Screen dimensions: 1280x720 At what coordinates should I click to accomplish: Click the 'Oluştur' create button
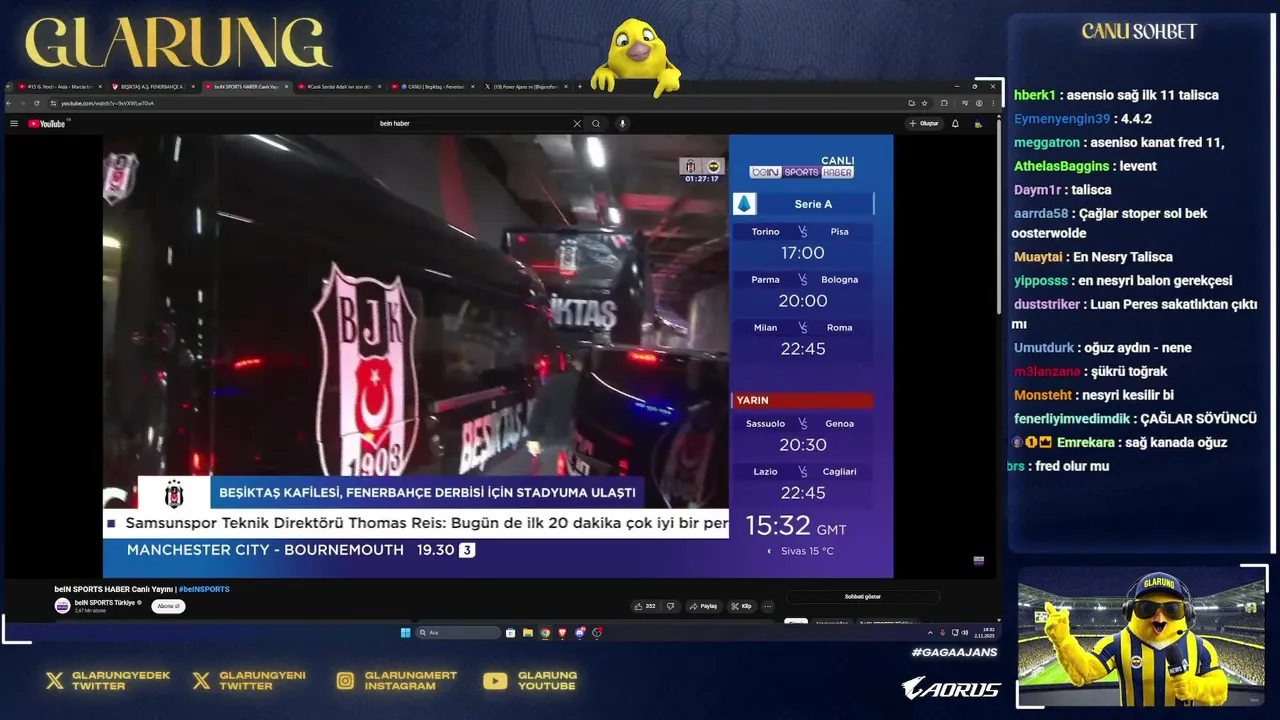click(924, 124)
